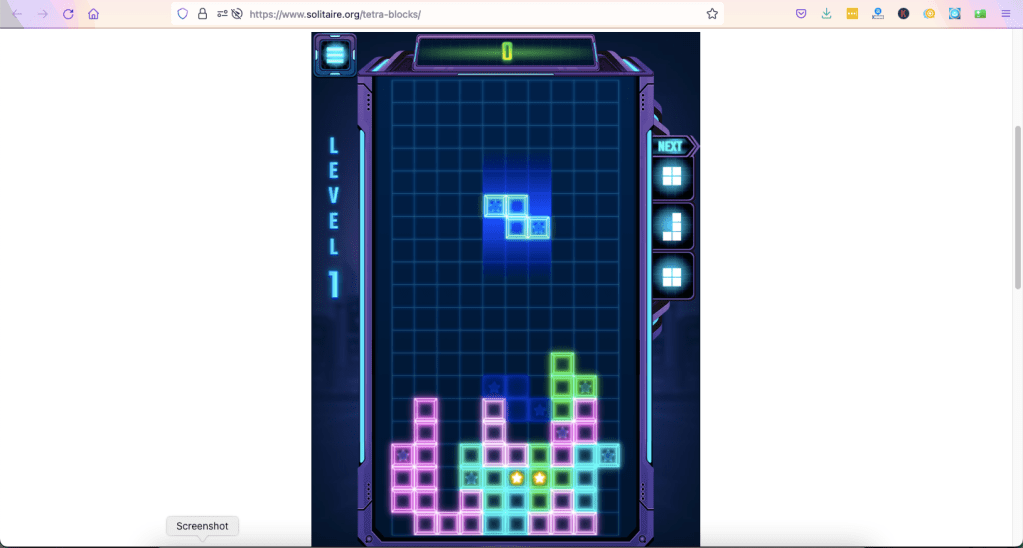Bookmark this page with the star icon
The height and width of the screenshot is (548, 1023).
pos(712,14)
